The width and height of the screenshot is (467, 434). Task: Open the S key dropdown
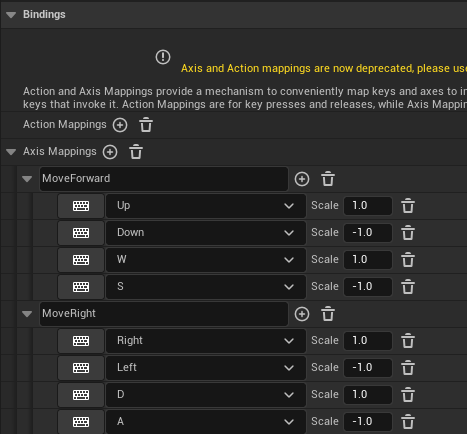tap(206, 287)
